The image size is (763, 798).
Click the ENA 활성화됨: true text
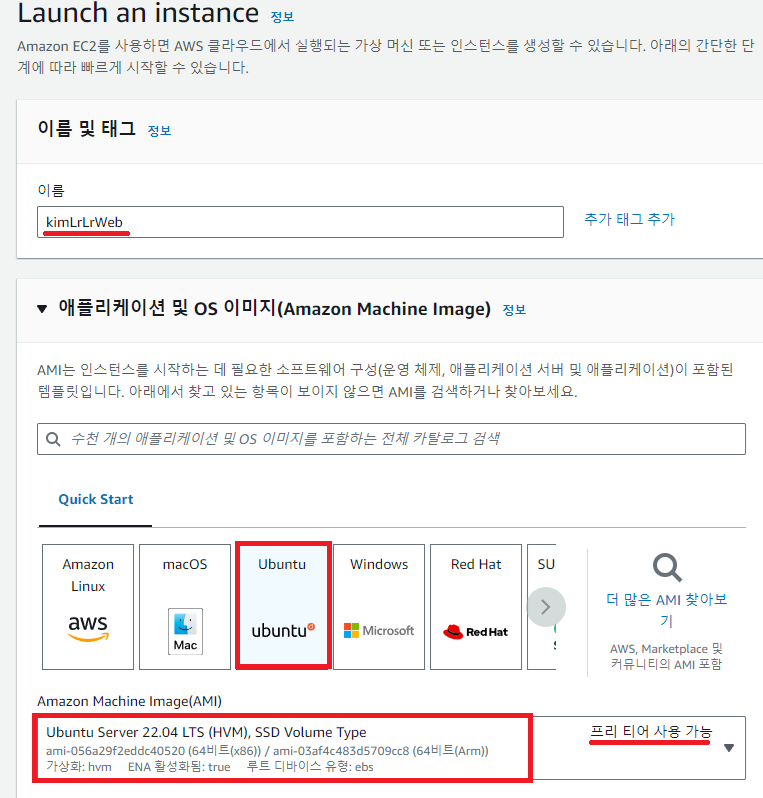tap(179, 766)
